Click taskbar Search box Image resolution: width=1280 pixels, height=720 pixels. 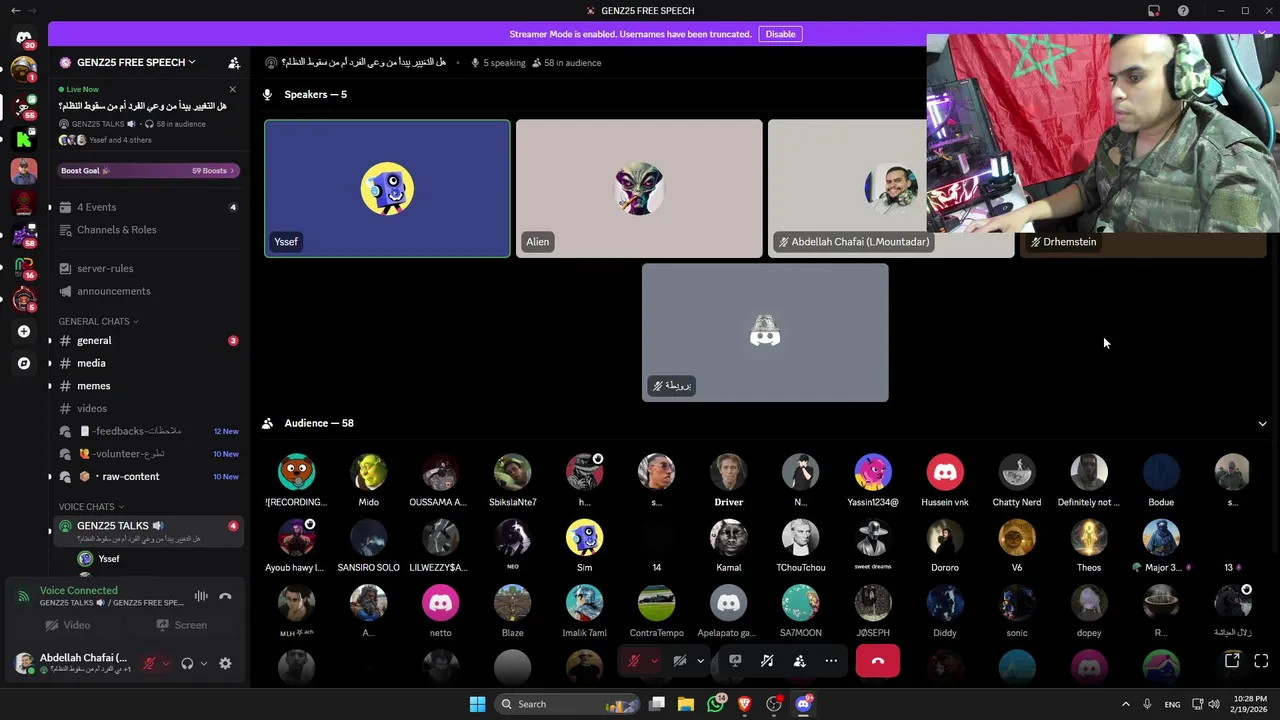(566, 704)
